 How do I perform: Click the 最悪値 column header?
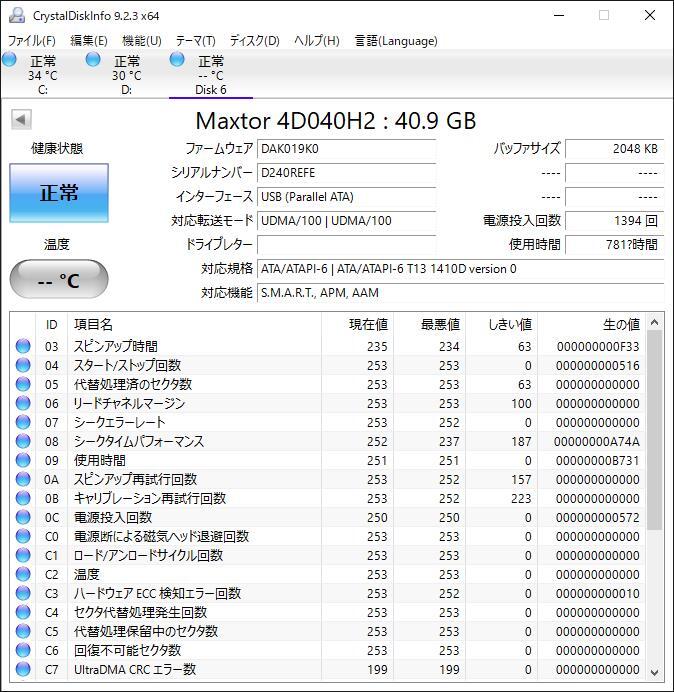pyautogui.click(x=429, y=325)
